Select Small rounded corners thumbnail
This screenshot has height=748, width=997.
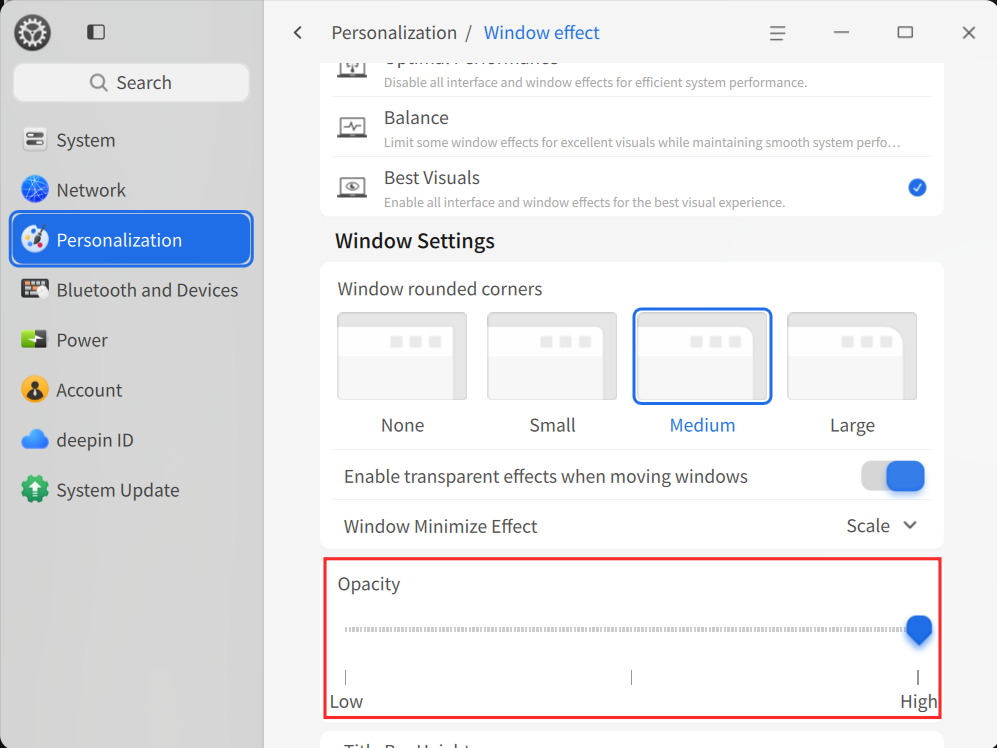tap(552, 356)
